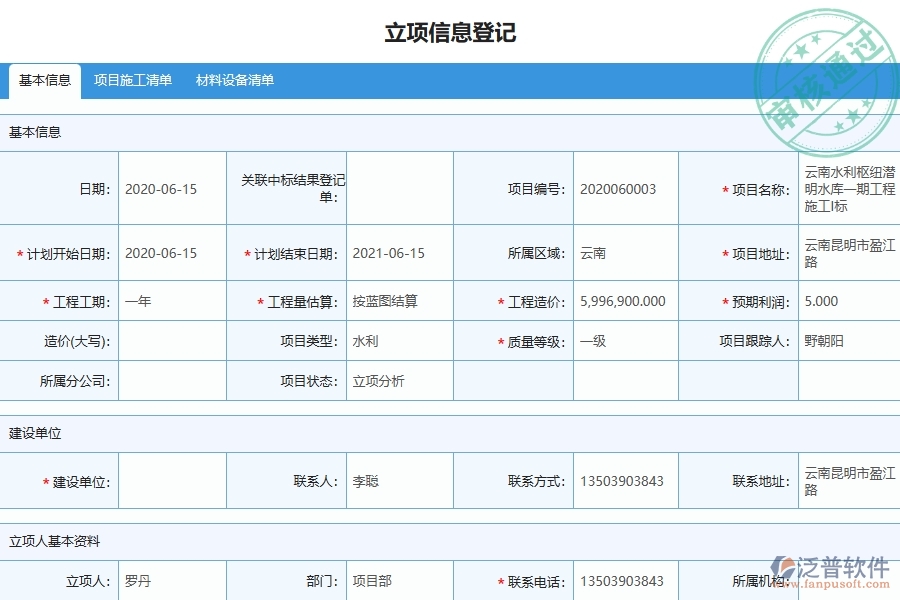
Task: Click the 所属区域 field showing 云南
Action: 620,253
